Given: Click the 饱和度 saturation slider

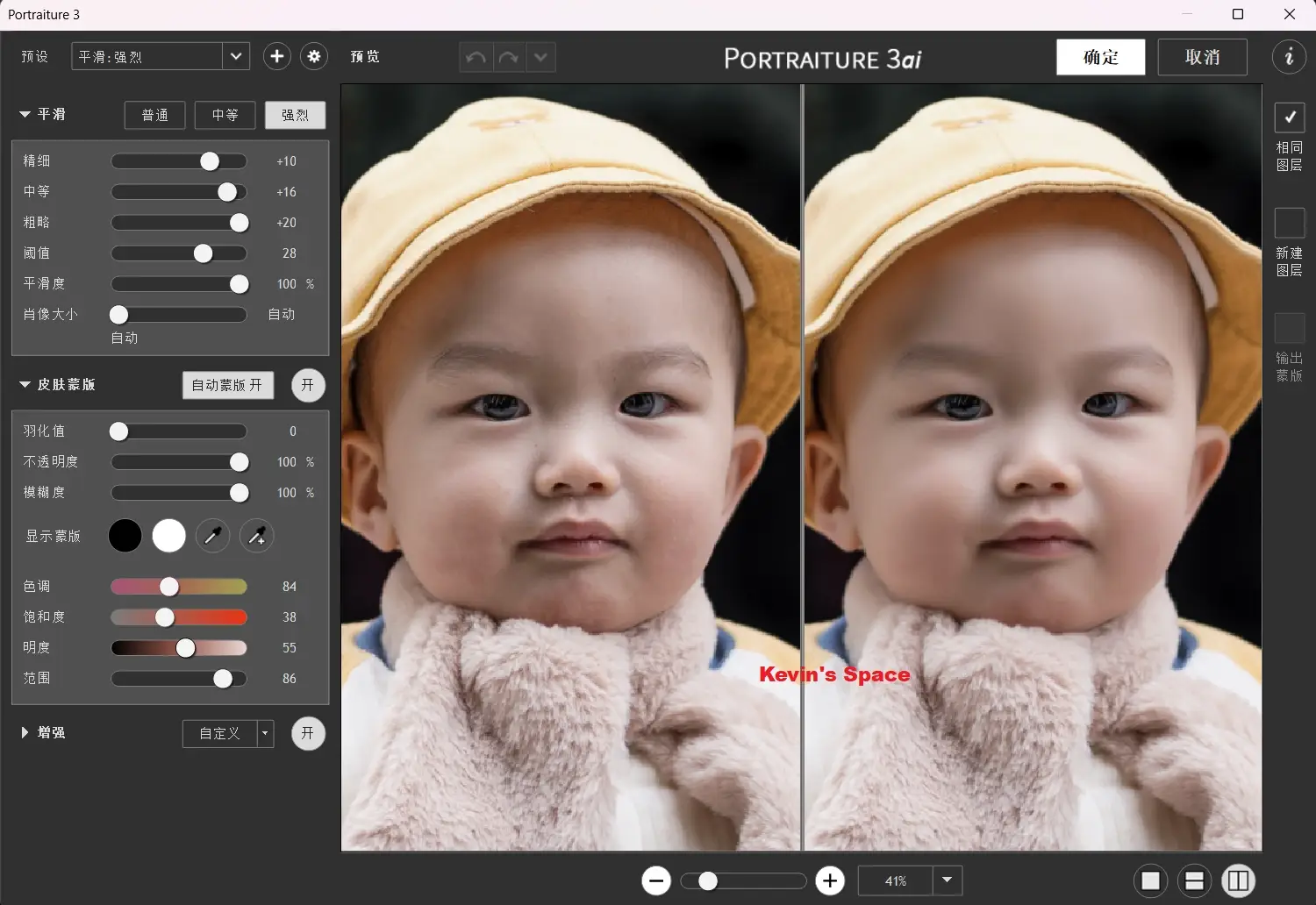Looking at the screenshot, I should (179, 617).
